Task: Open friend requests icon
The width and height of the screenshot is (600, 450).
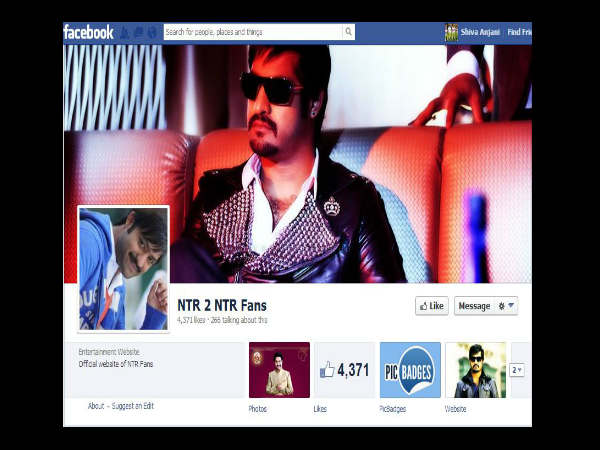Action: tap(124, 32)
